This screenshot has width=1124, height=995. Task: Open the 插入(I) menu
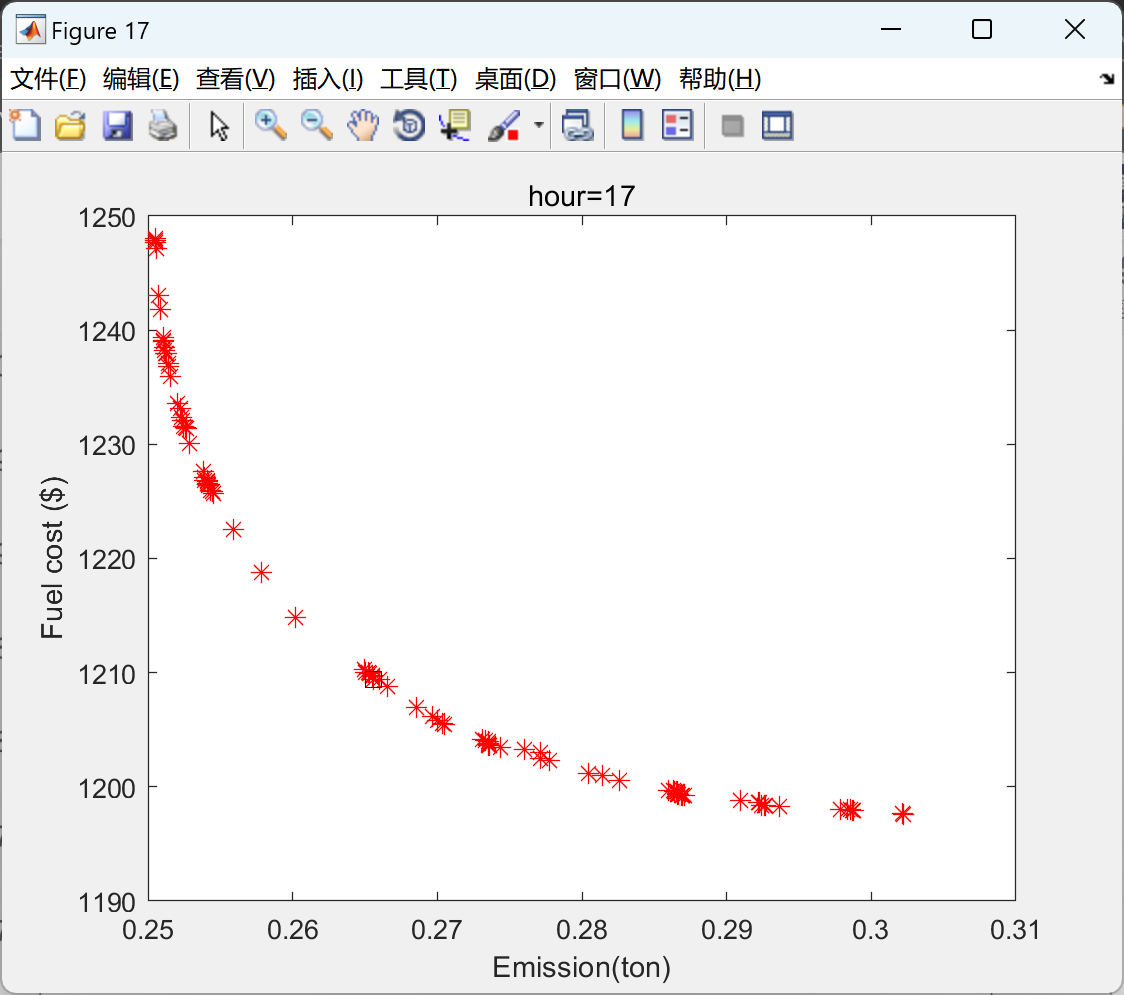tap(328, 78)
